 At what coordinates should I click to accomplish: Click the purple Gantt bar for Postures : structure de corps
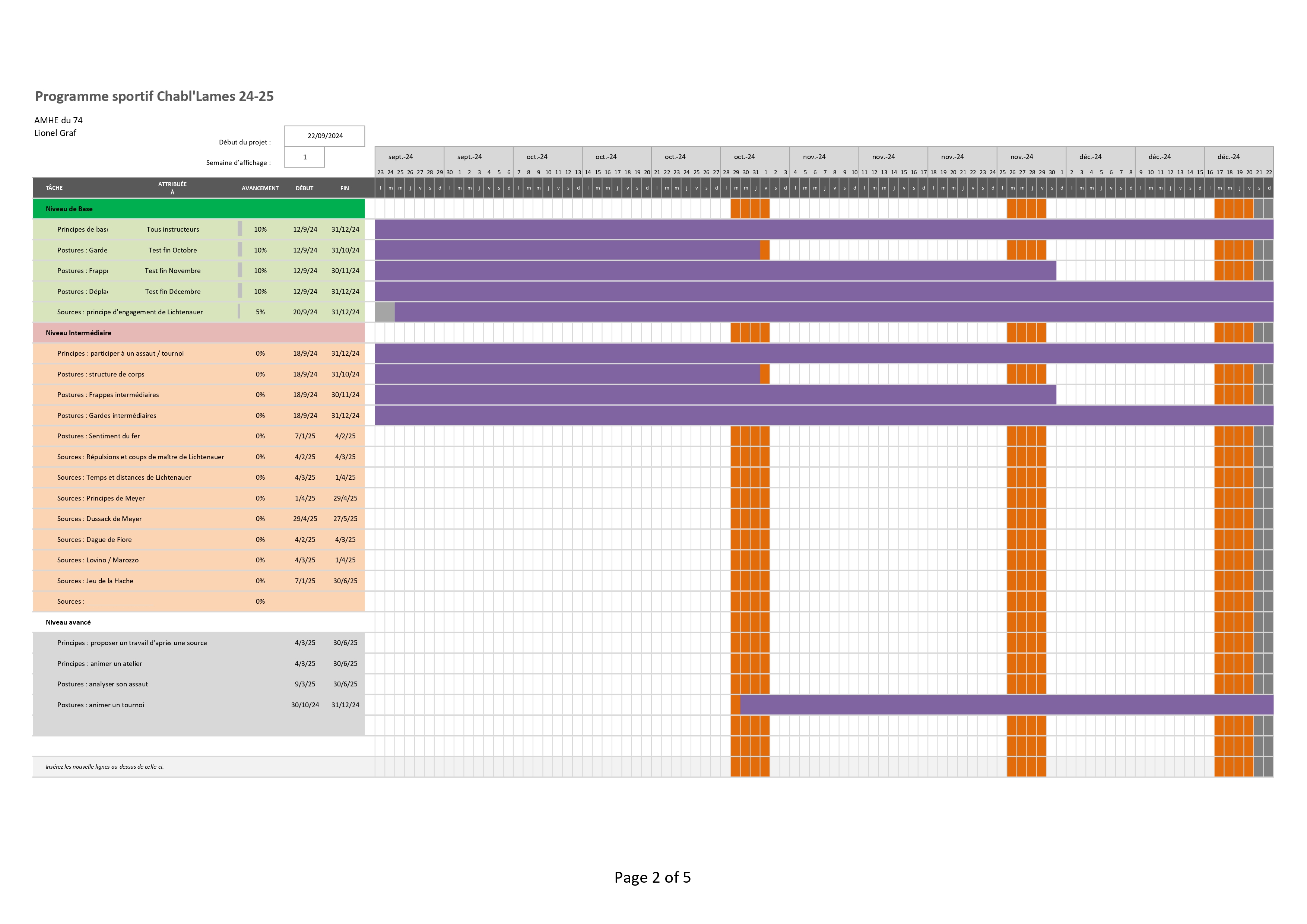568,374
